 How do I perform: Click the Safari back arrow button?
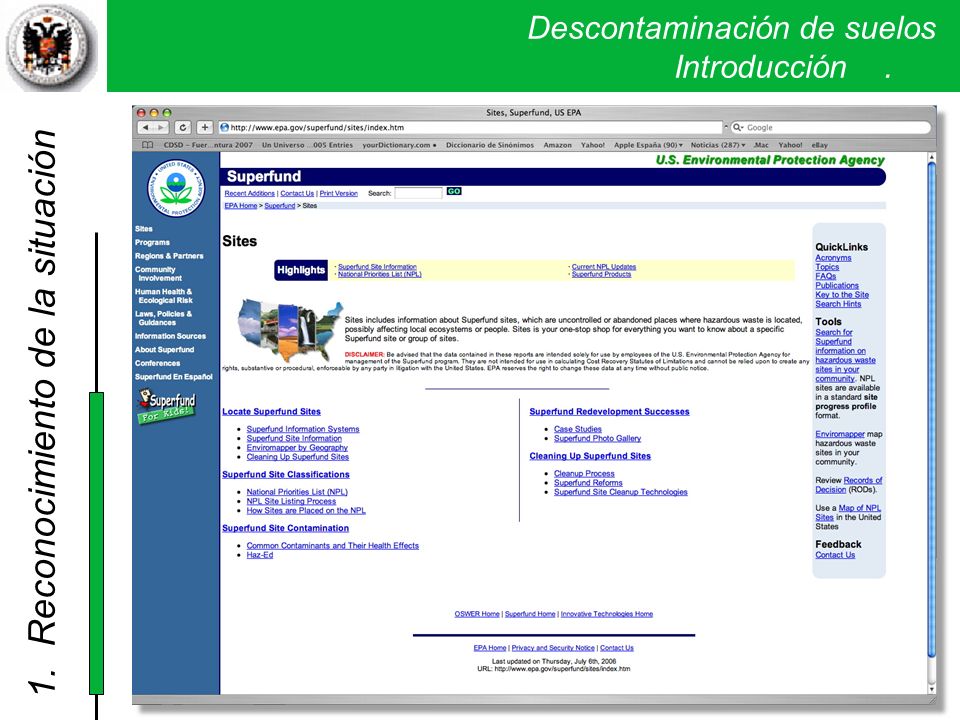coord(145,127)
